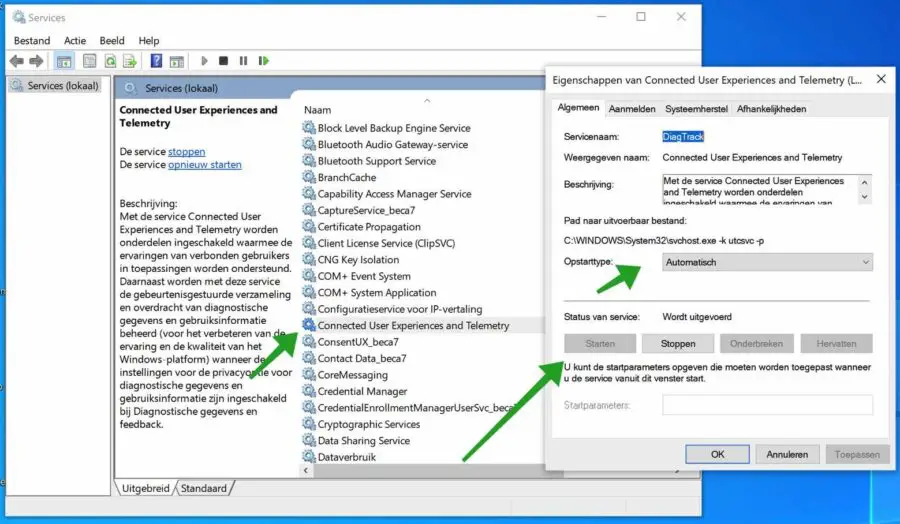Viewport: 900px width, 524px height.
Task: Click the gear icon of Cryptographic Services
Action: pos(309,424)
